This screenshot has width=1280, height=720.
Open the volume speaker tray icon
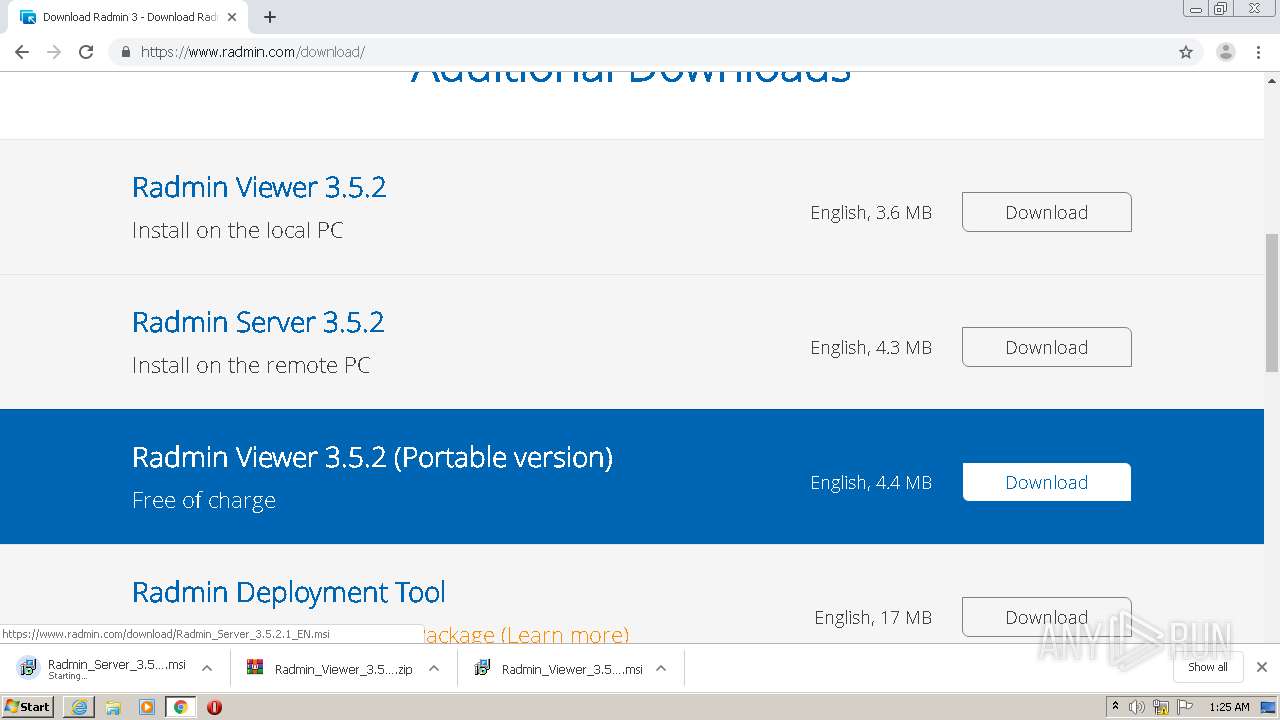coord(1137,707)
